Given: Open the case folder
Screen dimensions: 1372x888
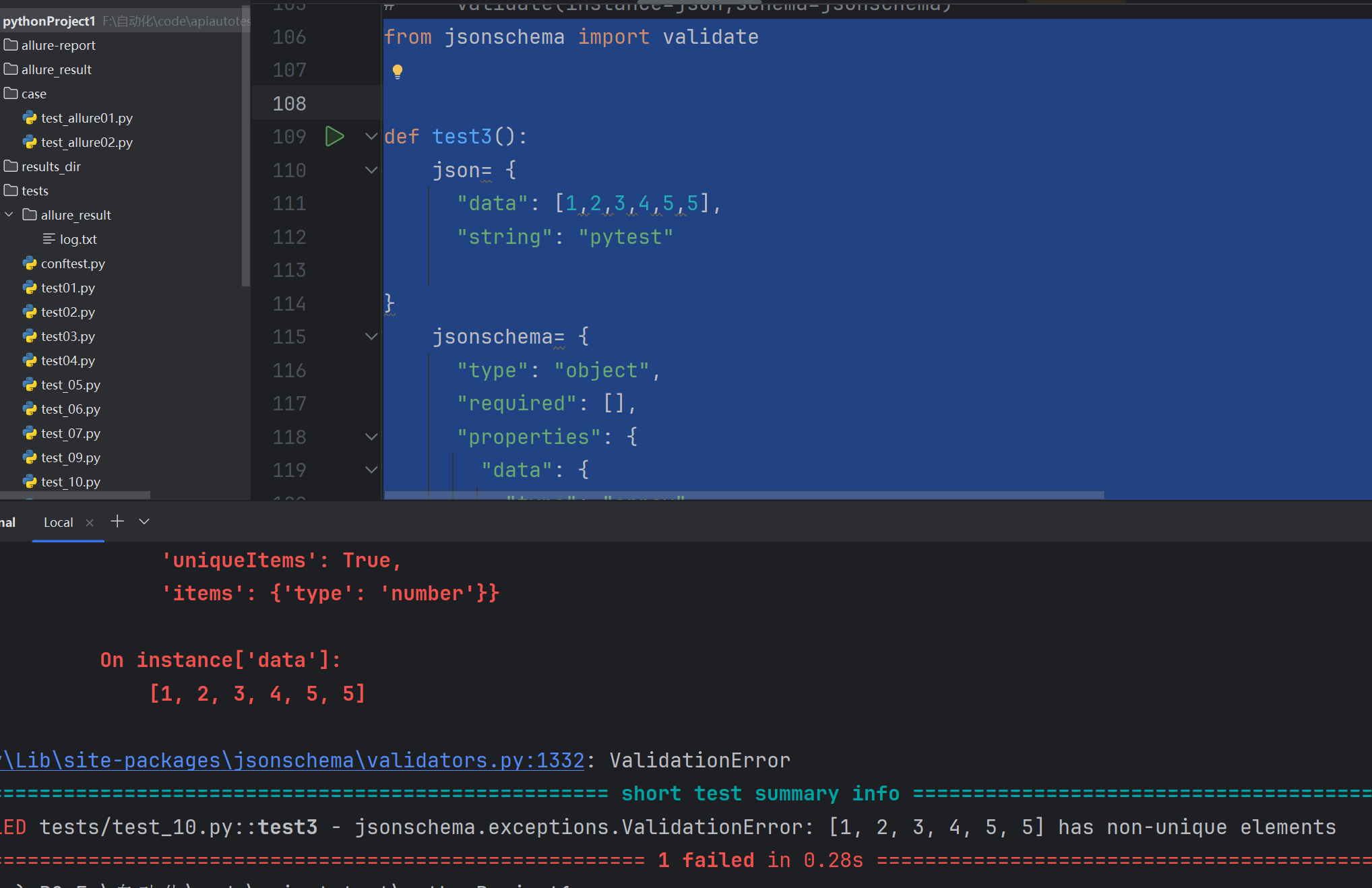Looking at the screenshot, I should pyautogui.click(x=34, y=94).
